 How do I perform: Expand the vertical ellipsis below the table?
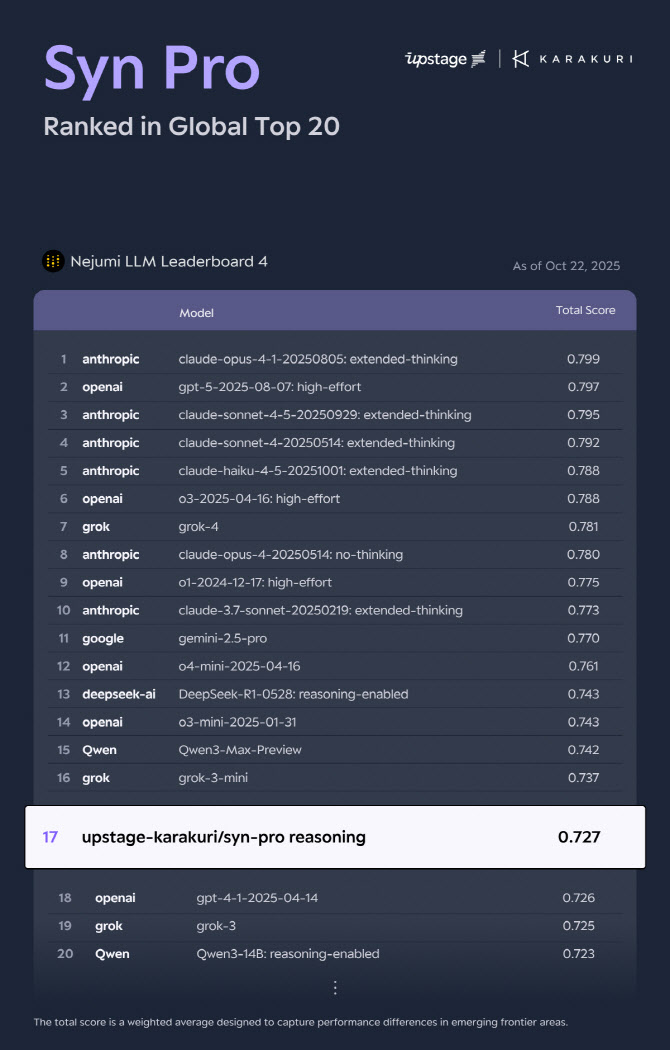click(335, 987)
